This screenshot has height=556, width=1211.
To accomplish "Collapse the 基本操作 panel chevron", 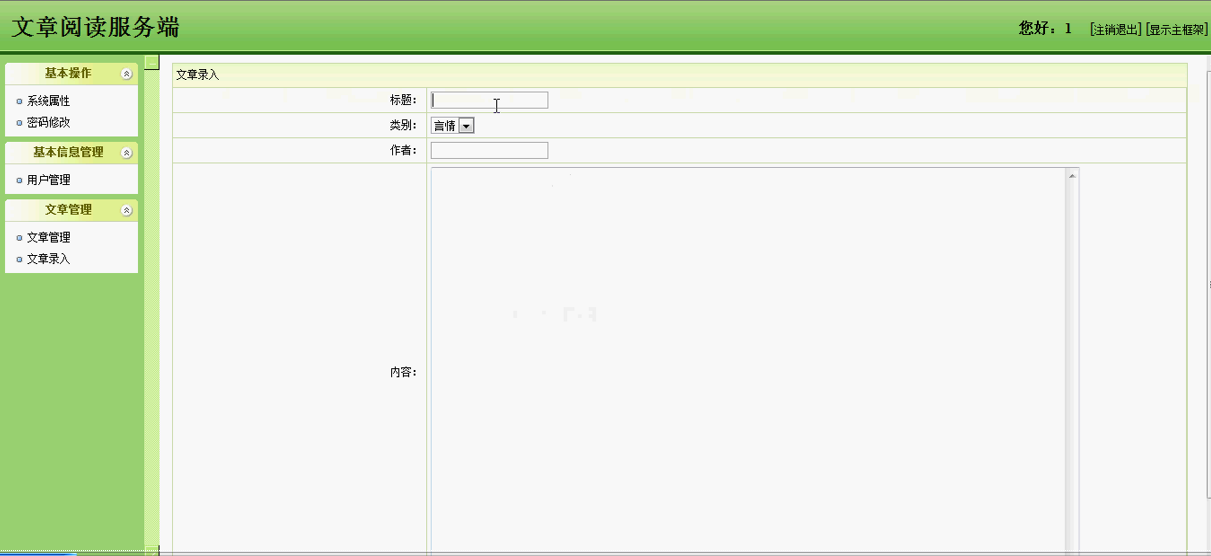I will pyautogui.click(x=126, y=74).
